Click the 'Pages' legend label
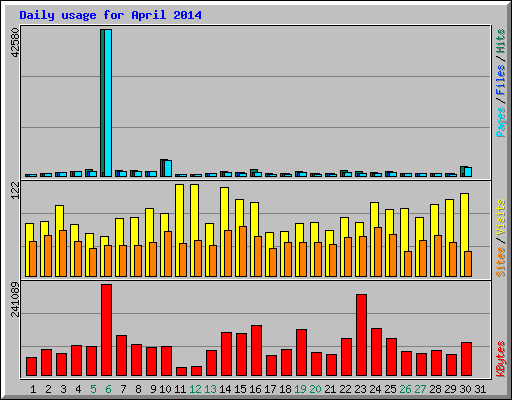Viewport: 512px width, 400px height. tap(501, 122)
